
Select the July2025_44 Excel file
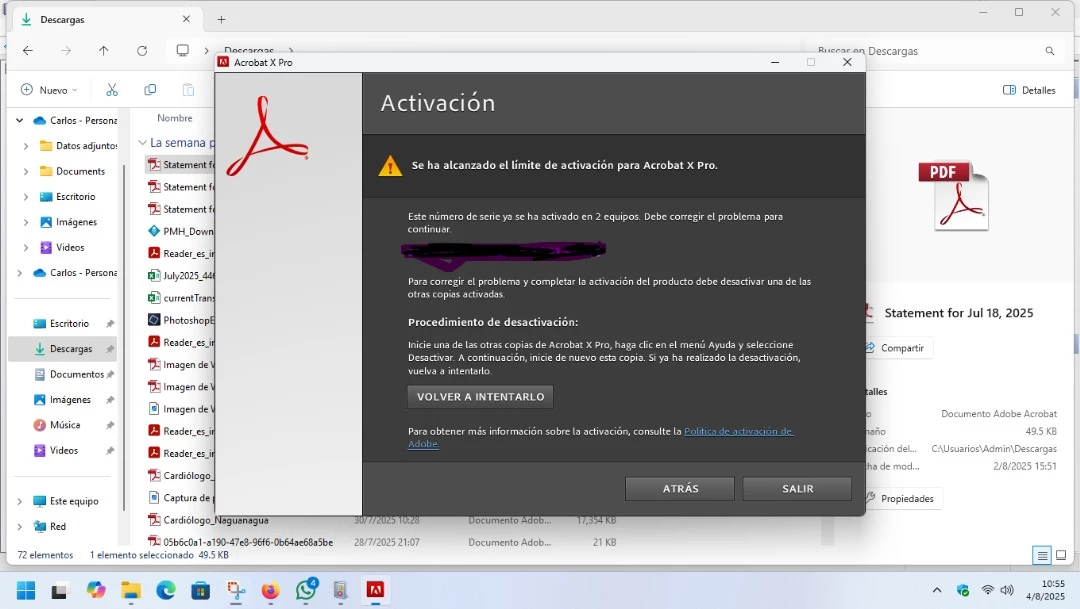click(180, 276)
